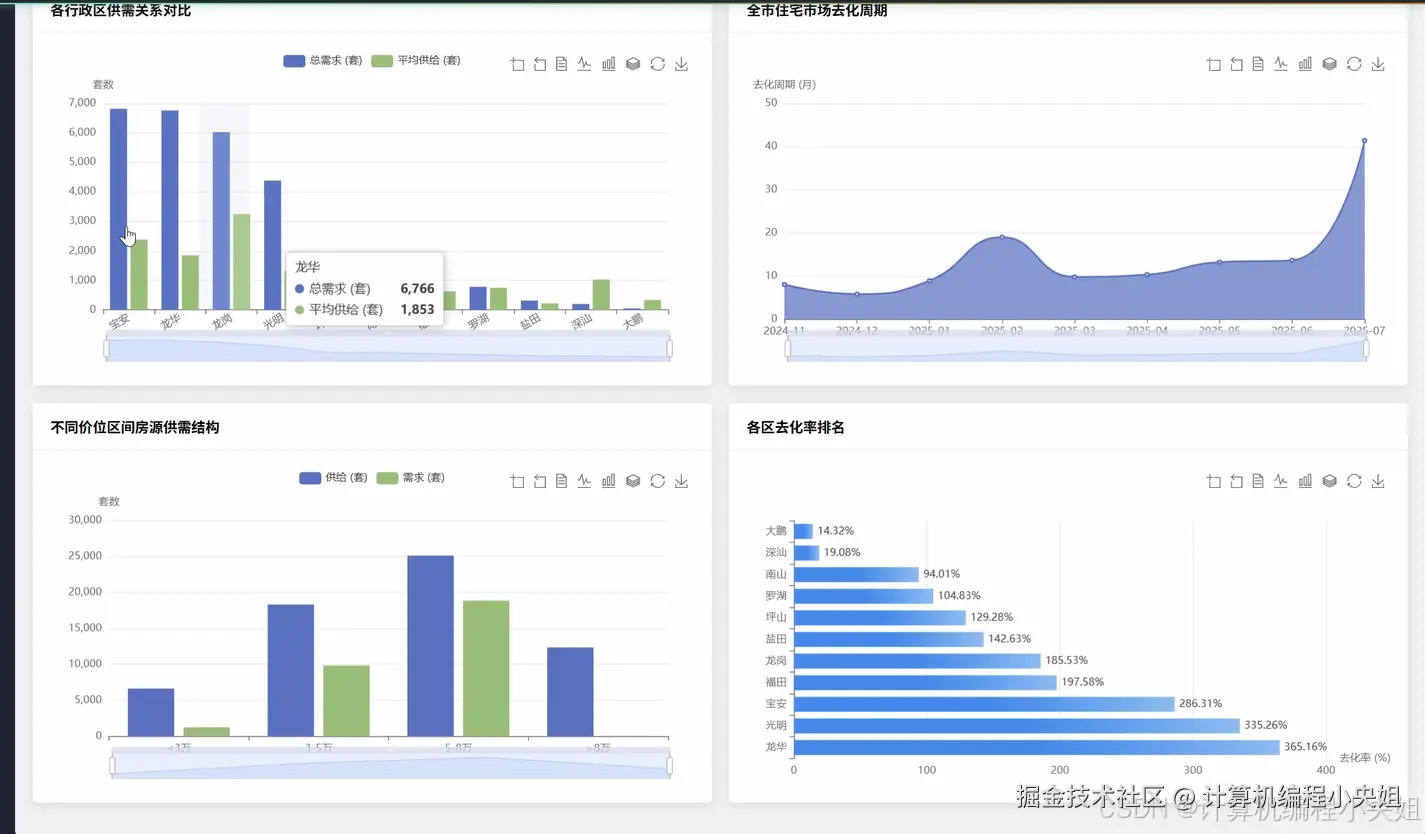Reset zoom in 去化率排名 chart toolbox
Screen dimensions: 1425x834
pos(1237,481)
